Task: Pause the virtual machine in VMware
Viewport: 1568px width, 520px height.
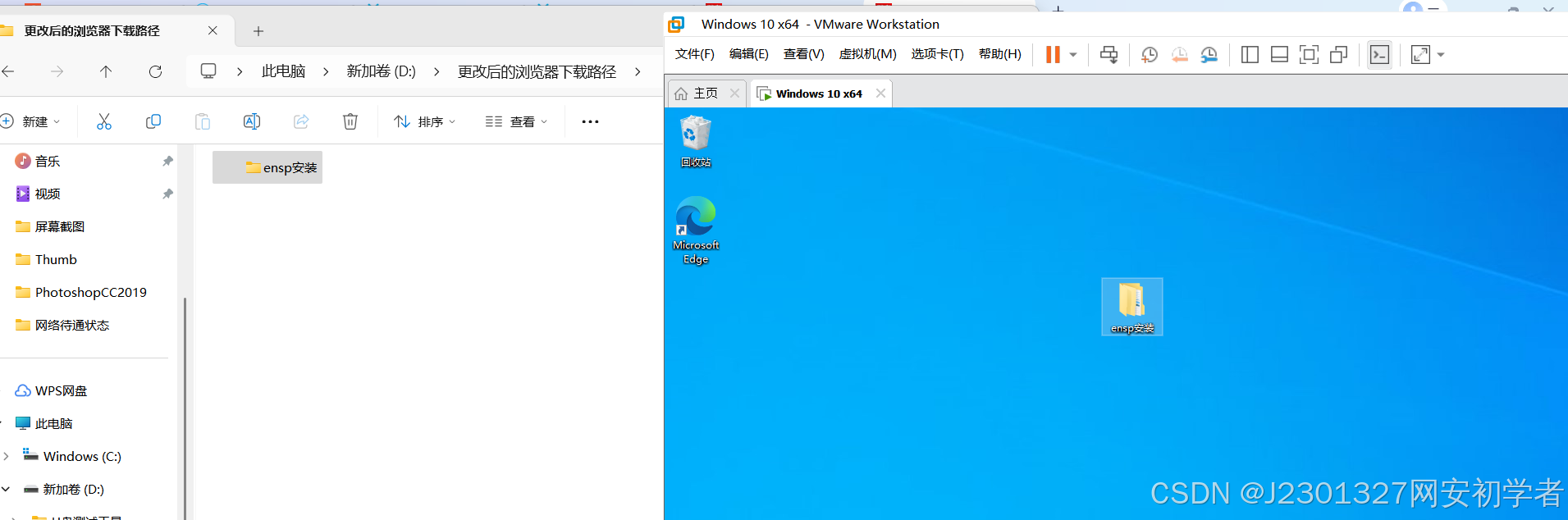Action: (1053, 55)
